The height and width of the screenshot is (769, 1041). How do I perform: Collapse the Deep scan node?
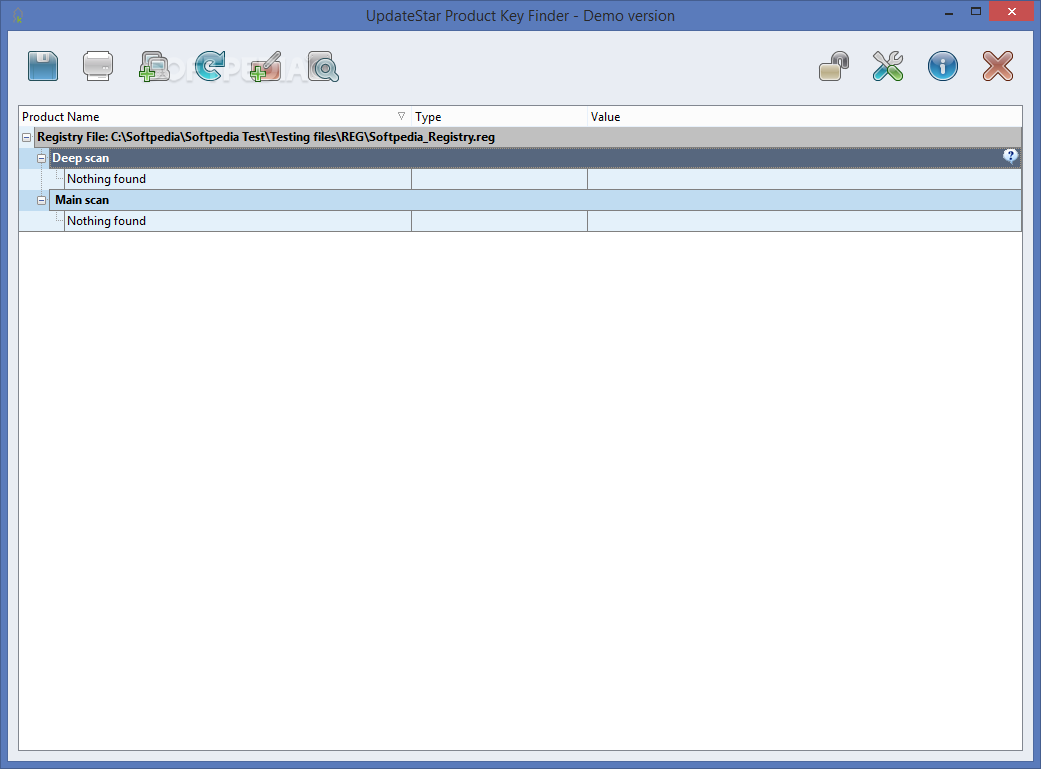coord(41,158)
